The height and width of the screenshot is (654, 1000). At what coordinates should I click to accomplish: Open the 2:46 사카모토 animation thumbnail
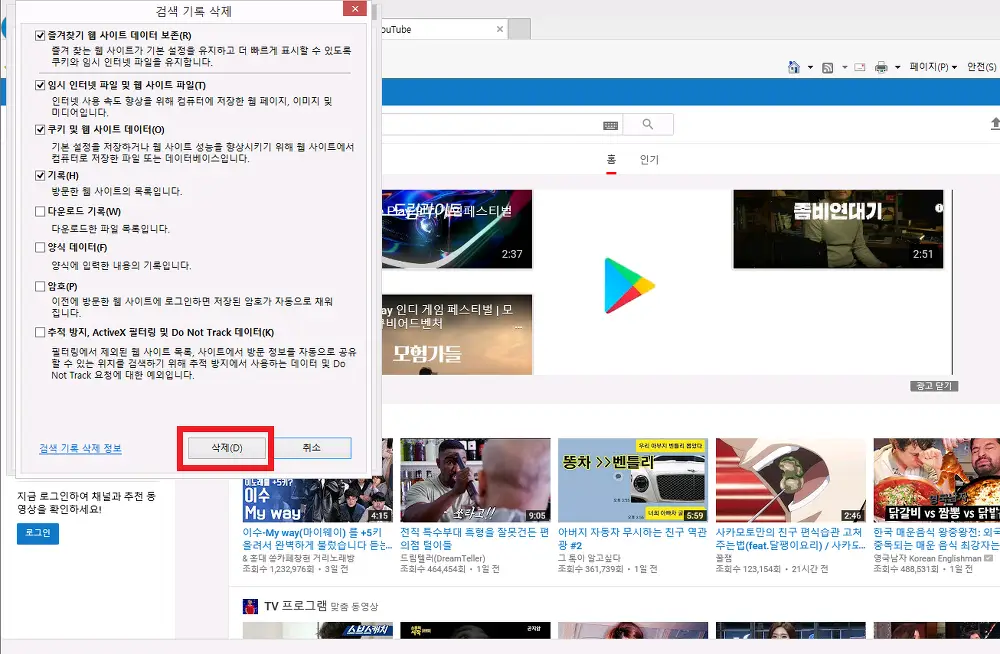pyautogui.click(x=791, y=480)
